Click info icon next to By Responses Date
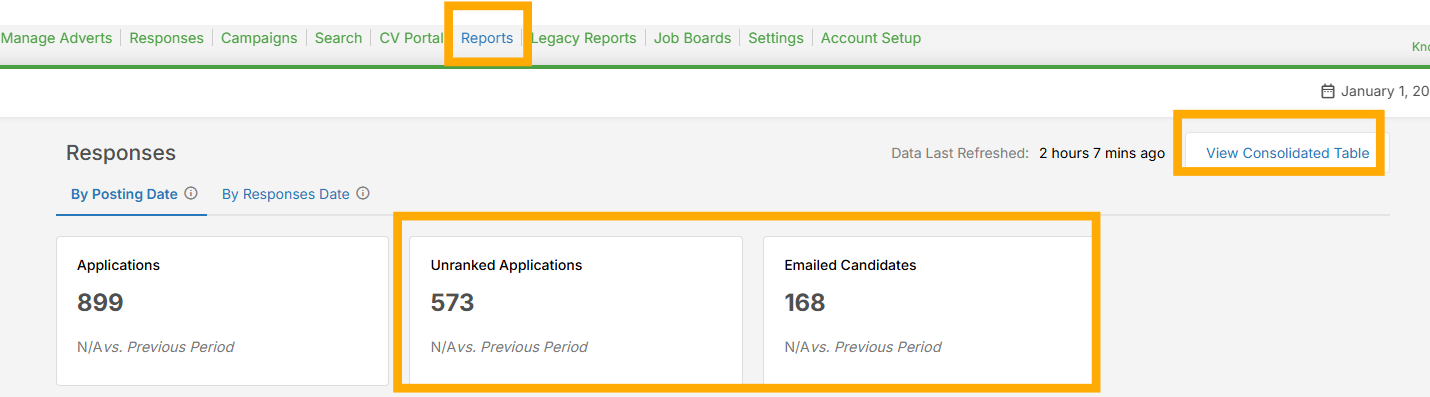This screenshot has height=397, width=1430. tap(363, 194)
